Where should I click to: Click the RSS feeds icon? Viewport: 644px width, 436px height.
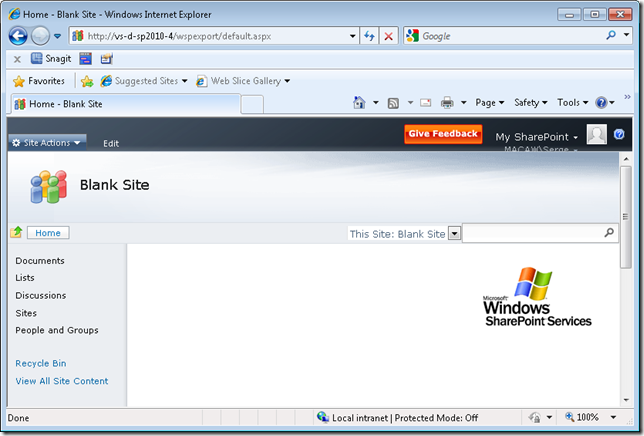pos(393,103)
